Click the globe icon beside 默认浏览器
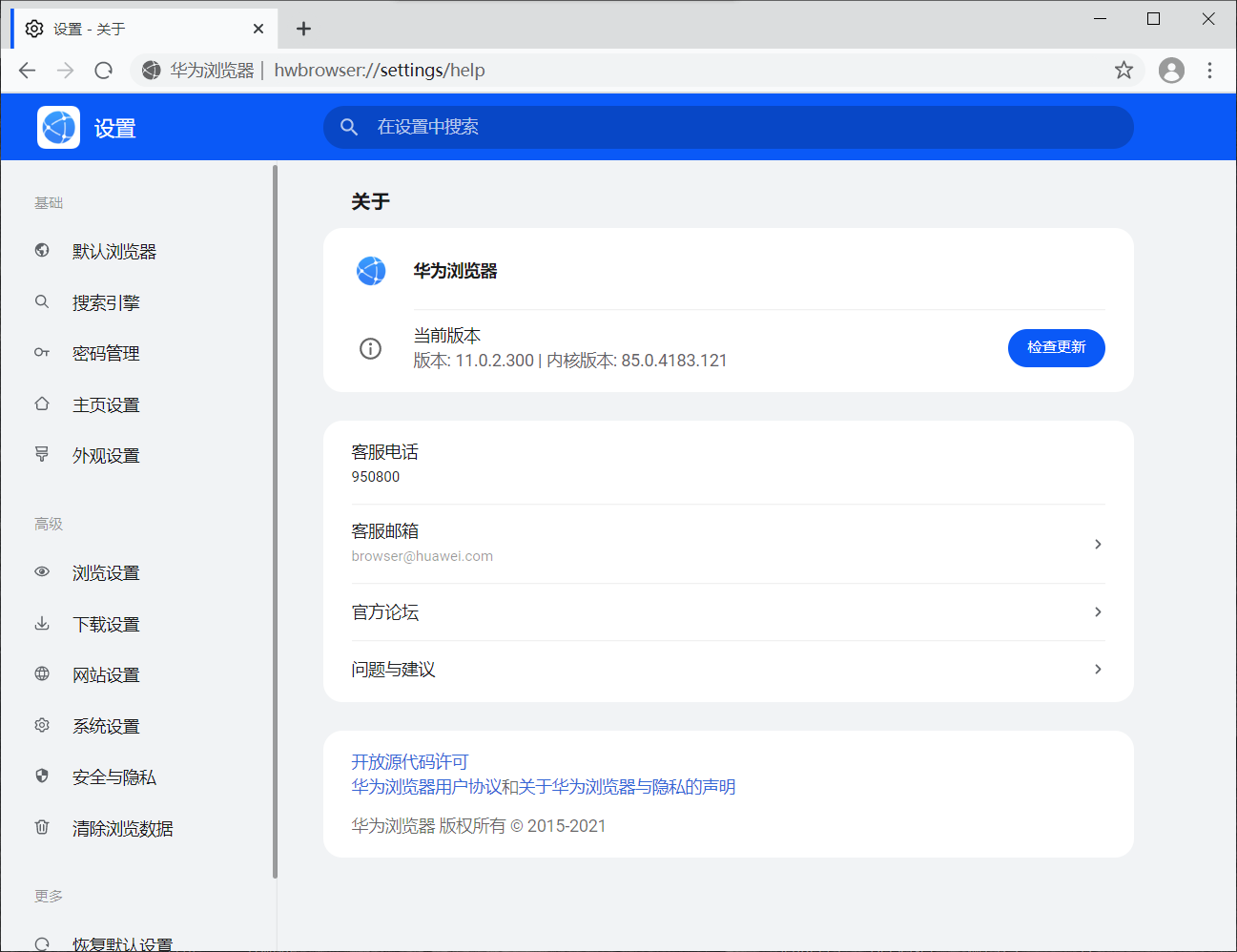Viewport: 1237px width, 952px height. pos(42,250)
